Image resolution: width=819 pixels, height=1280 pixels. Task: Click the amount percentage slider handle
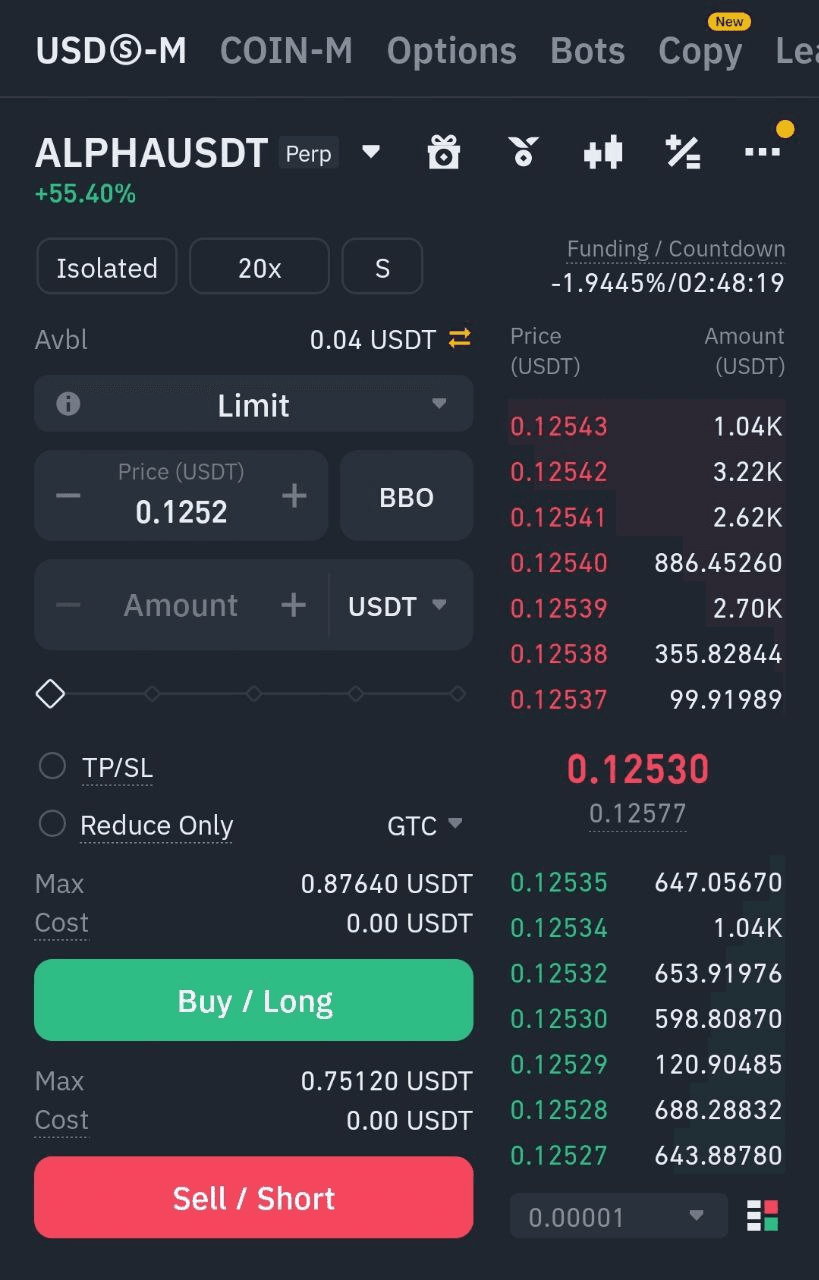click(x=50, y=693)
